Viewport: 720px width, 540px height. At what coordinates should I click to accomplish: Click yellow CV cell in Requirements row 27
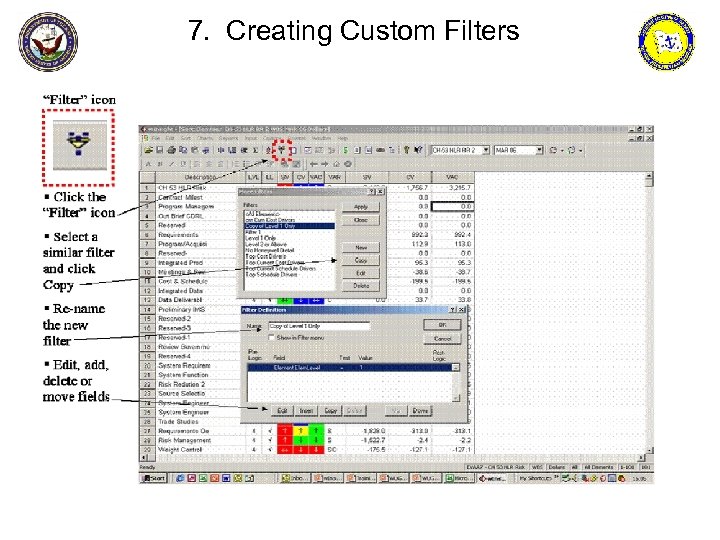(301, 431)
